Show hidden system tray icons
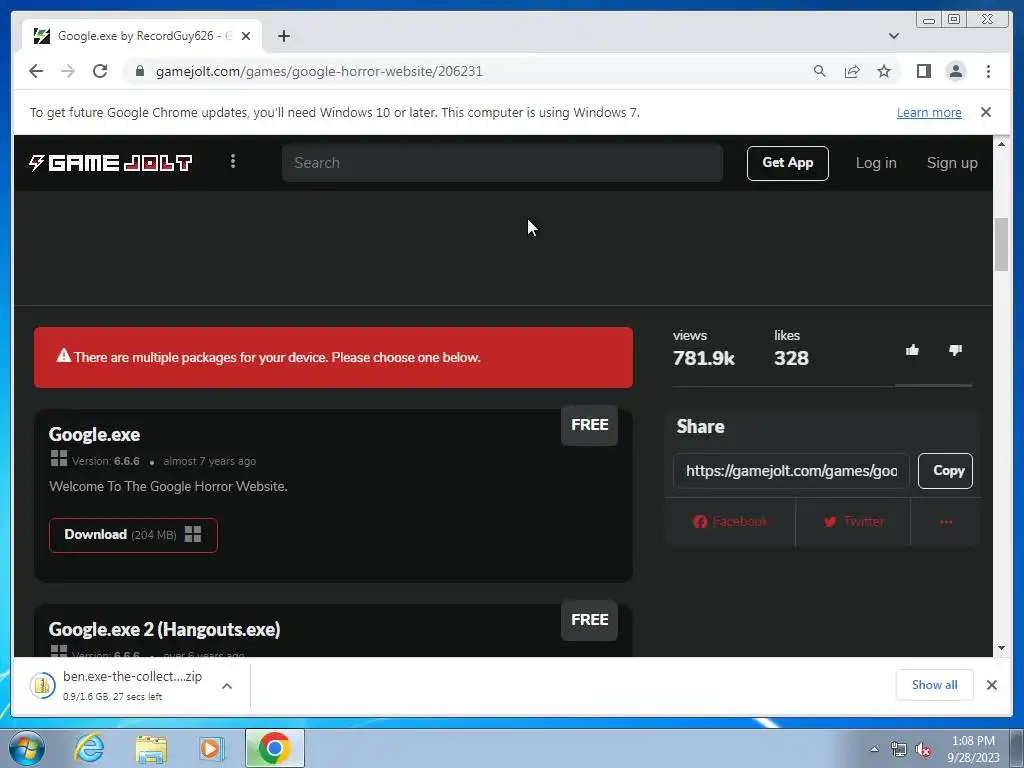The image size is (1024, 768). [874, 749]
